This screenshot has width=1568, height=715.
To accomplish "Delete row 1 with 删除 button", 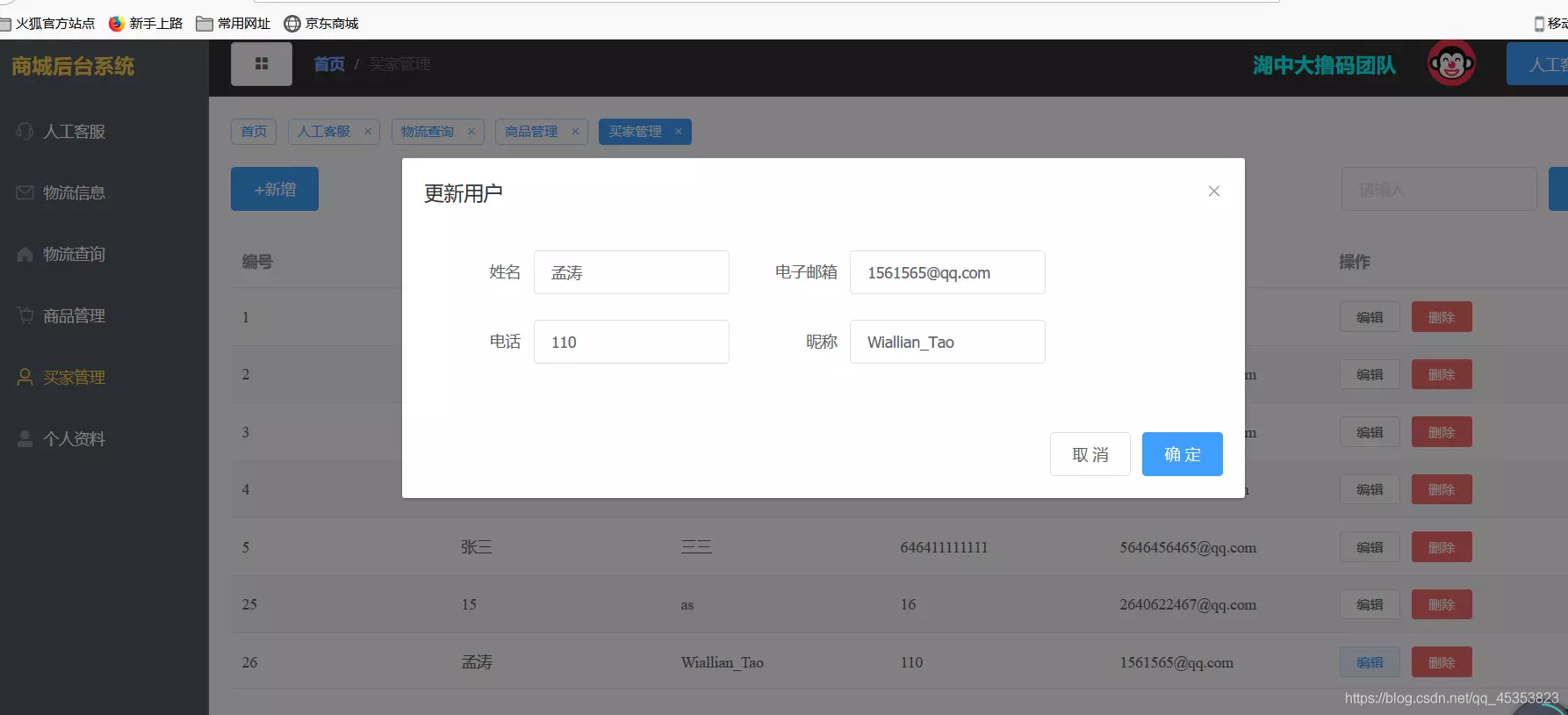I will pyautogui.click(x=1442, y=317).
